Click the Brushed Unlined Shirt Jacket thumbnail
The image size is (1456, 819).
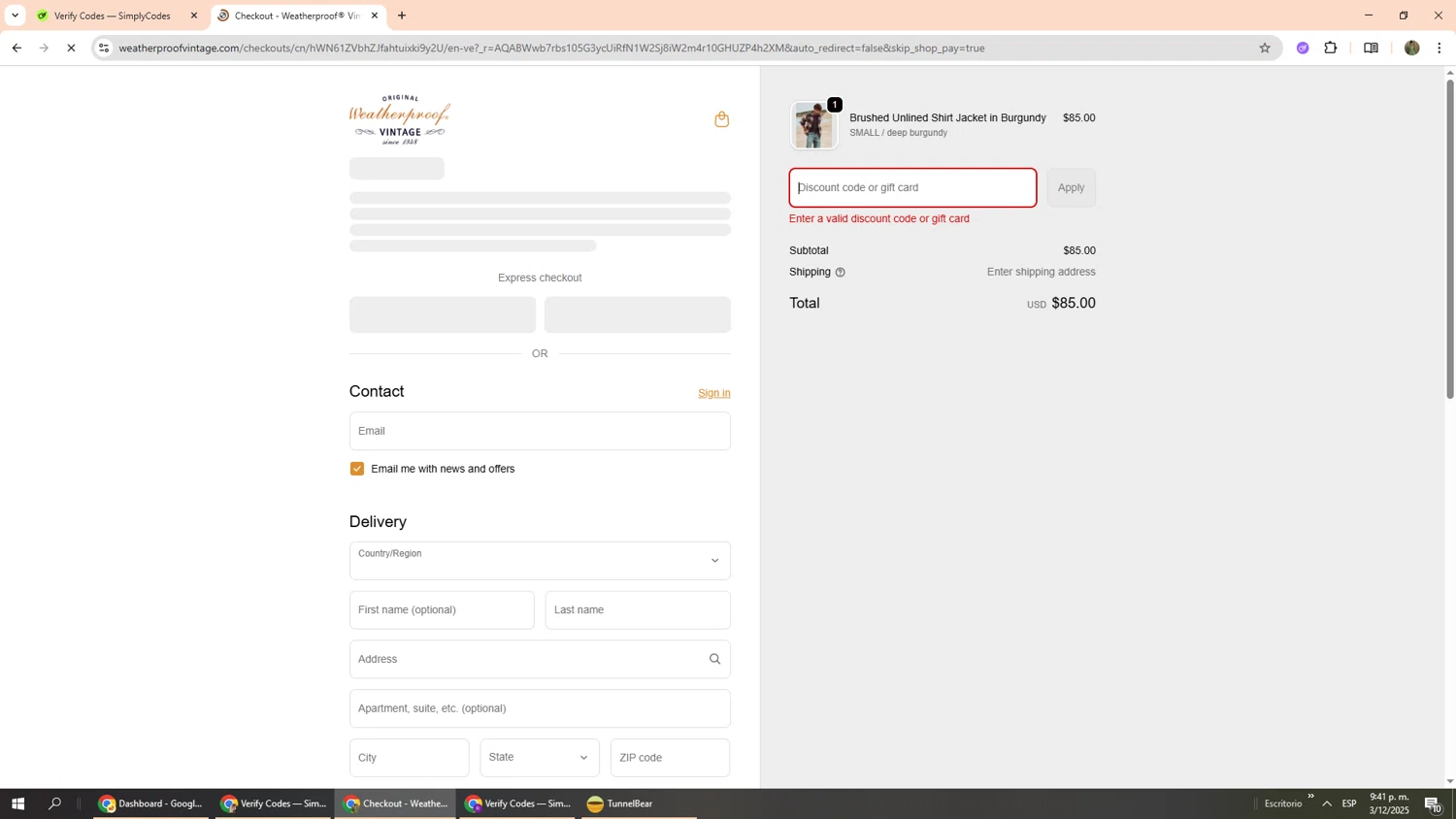tap(813, 125)
